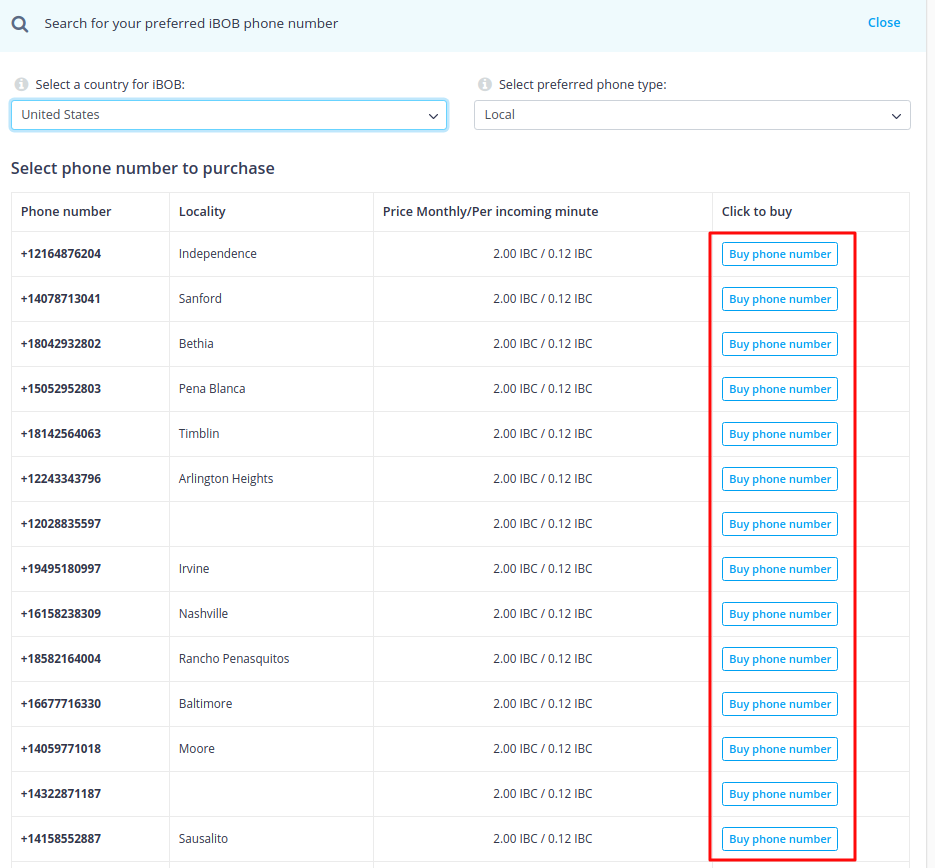Purchase the Nashville phone number

(780, 614)
